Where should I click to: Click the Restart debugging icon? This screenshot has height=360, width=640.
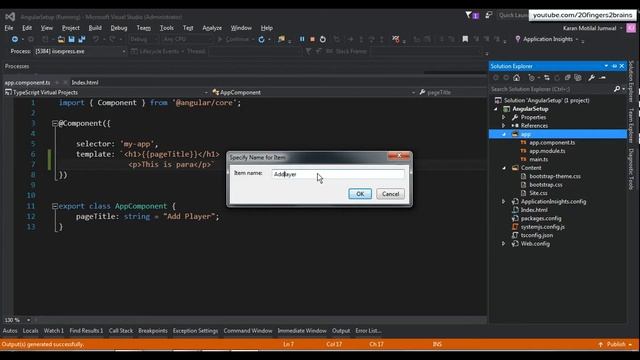(x=323, y=39)
